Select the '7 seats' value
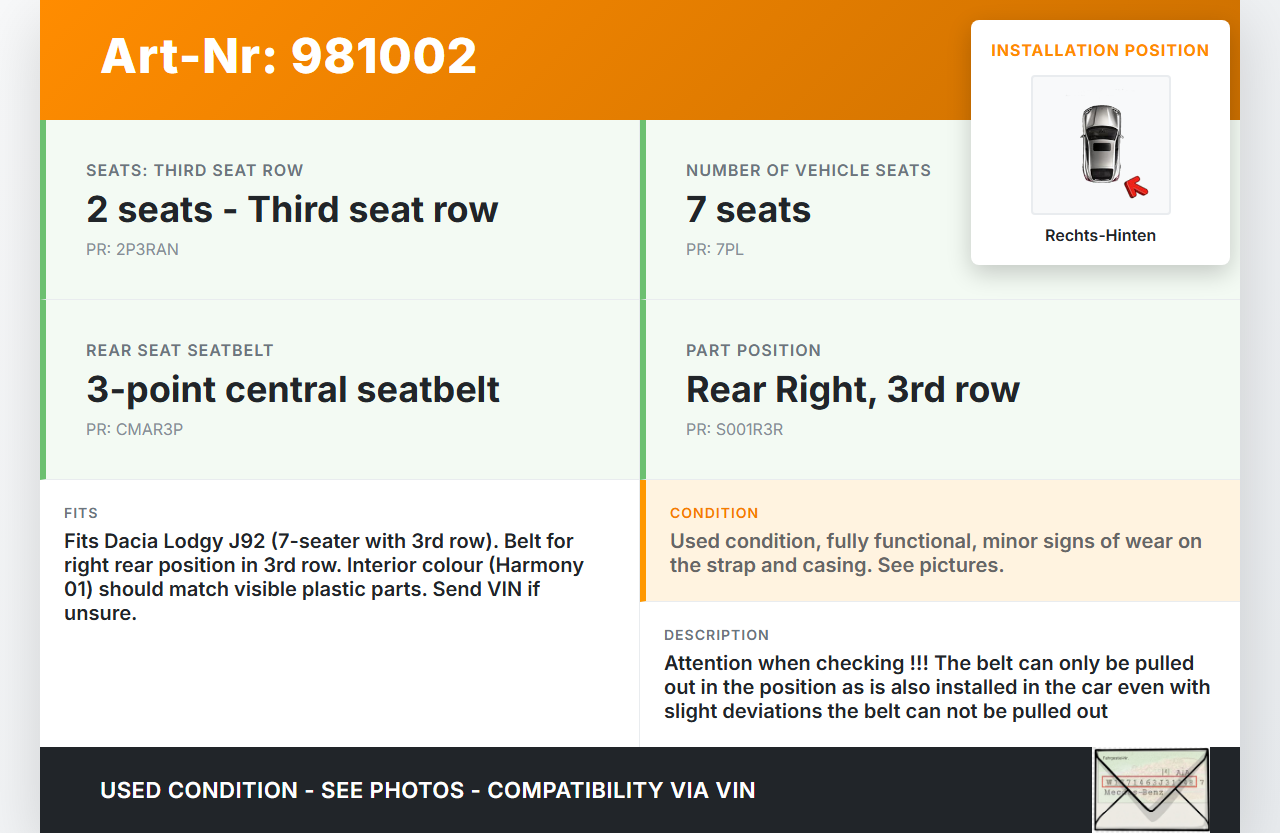Image resolution: width=1280 pixels, height=834 pixels. pyautogui.click(x=748, y=210)
